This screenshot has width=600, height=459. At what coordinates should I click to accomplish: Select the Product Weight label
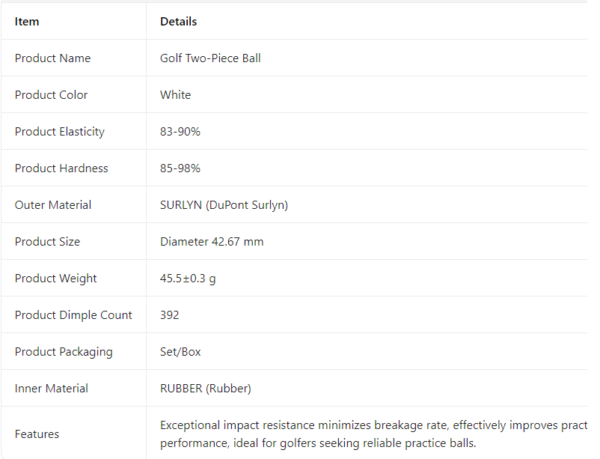[x=55, y=278]
